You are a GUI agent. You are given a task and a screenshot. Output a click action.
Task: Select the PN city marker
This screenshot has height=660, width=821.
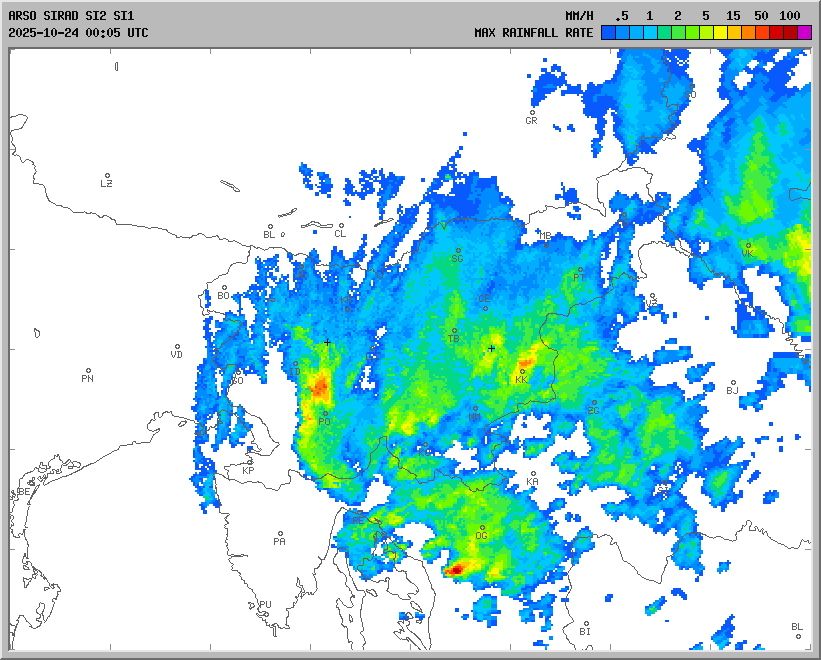coord(88,371)
